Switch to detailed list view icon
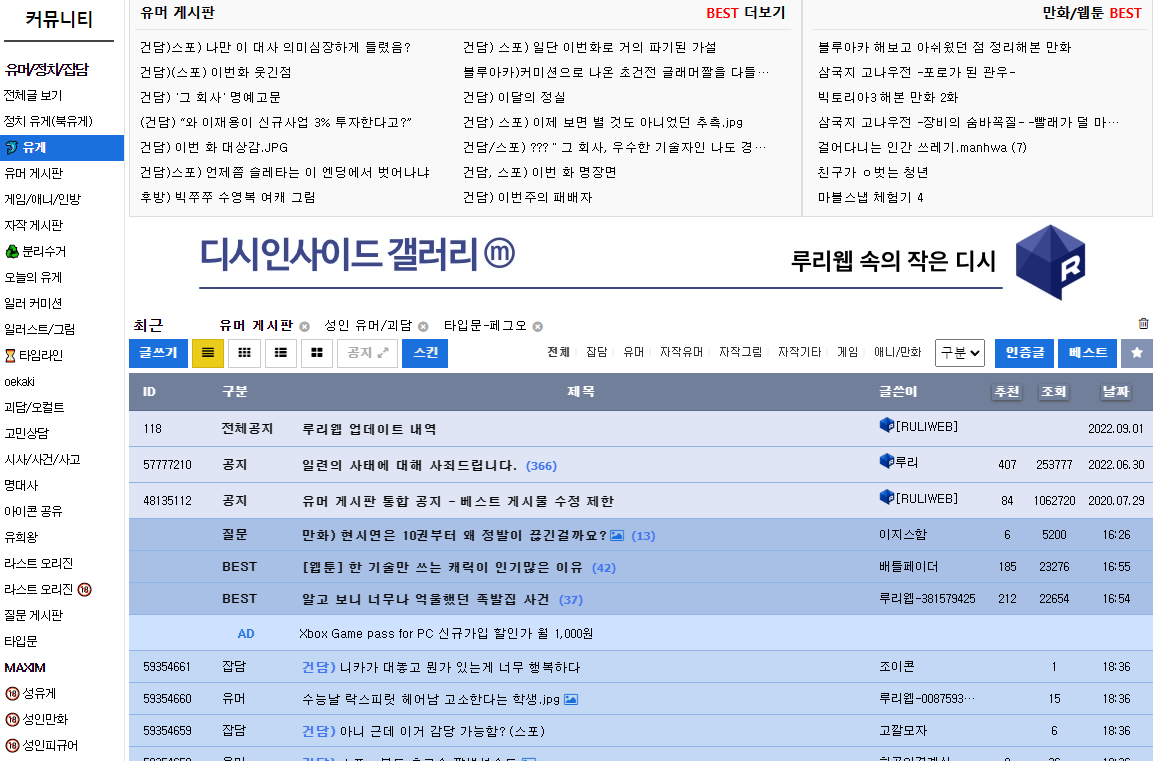 click(281, 353)
